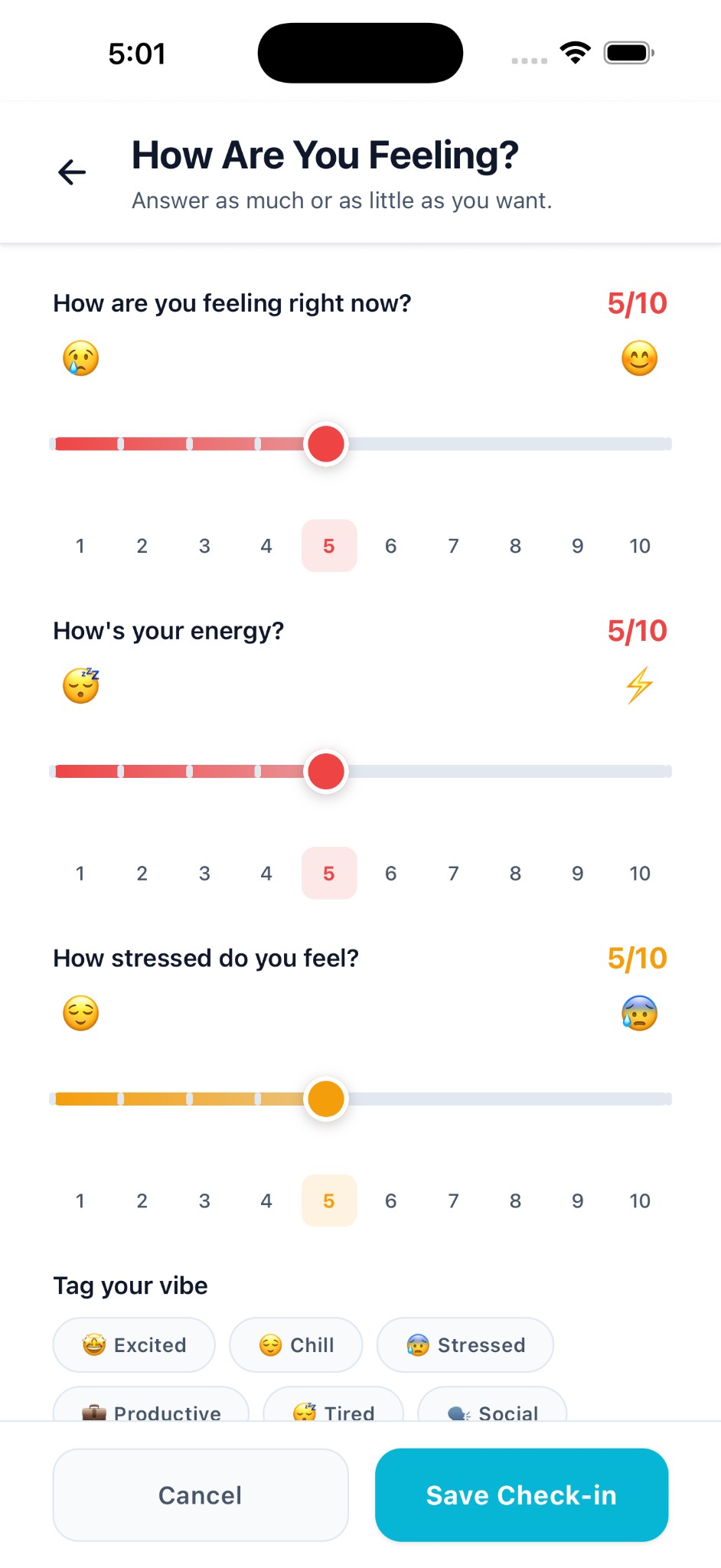Tap the back arrow icon
The width and height of the screenshot is (721, 1568).
click(x=72, y=172)
